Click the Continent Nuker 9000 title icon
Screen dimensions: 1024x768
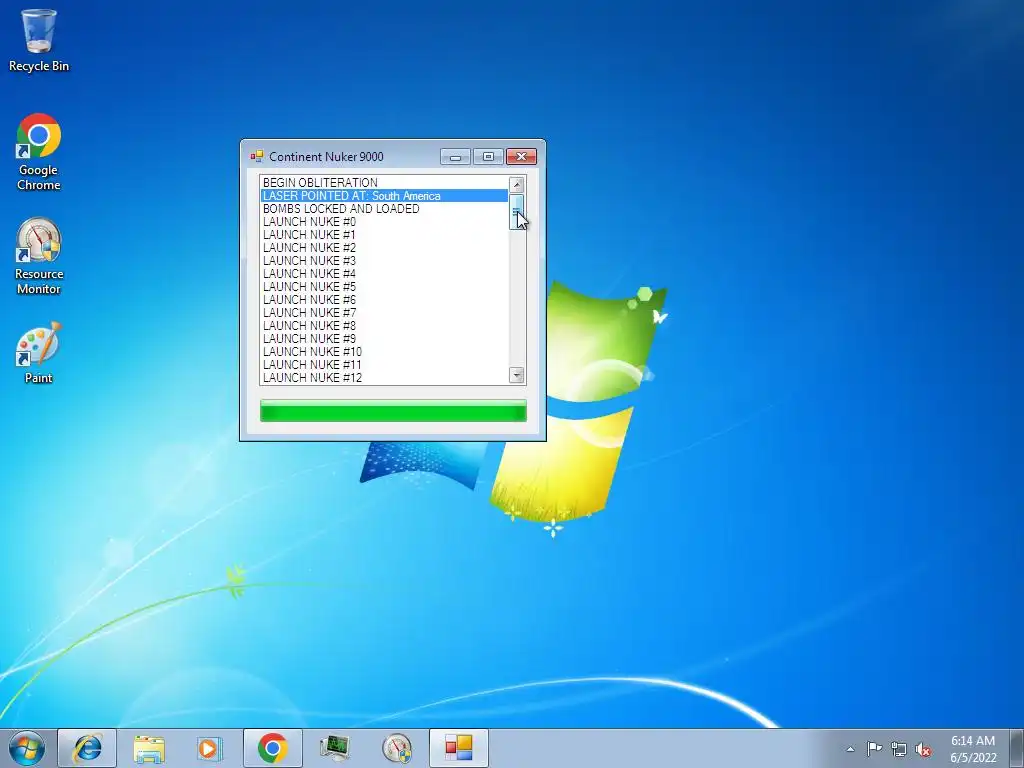tap(257, 156)
